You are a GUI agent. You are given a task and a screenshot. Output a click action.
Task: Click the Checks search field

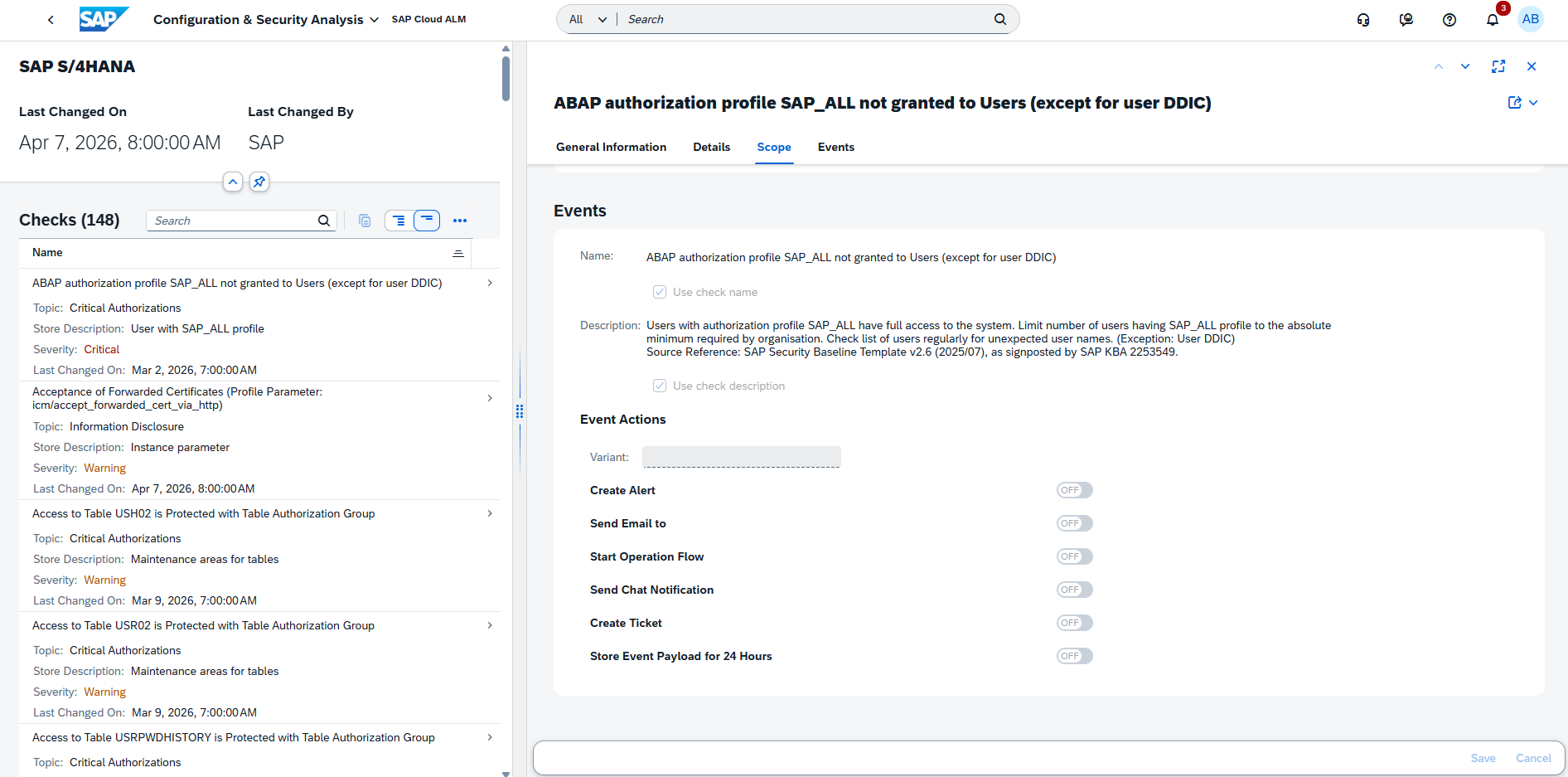pos(234,221)
